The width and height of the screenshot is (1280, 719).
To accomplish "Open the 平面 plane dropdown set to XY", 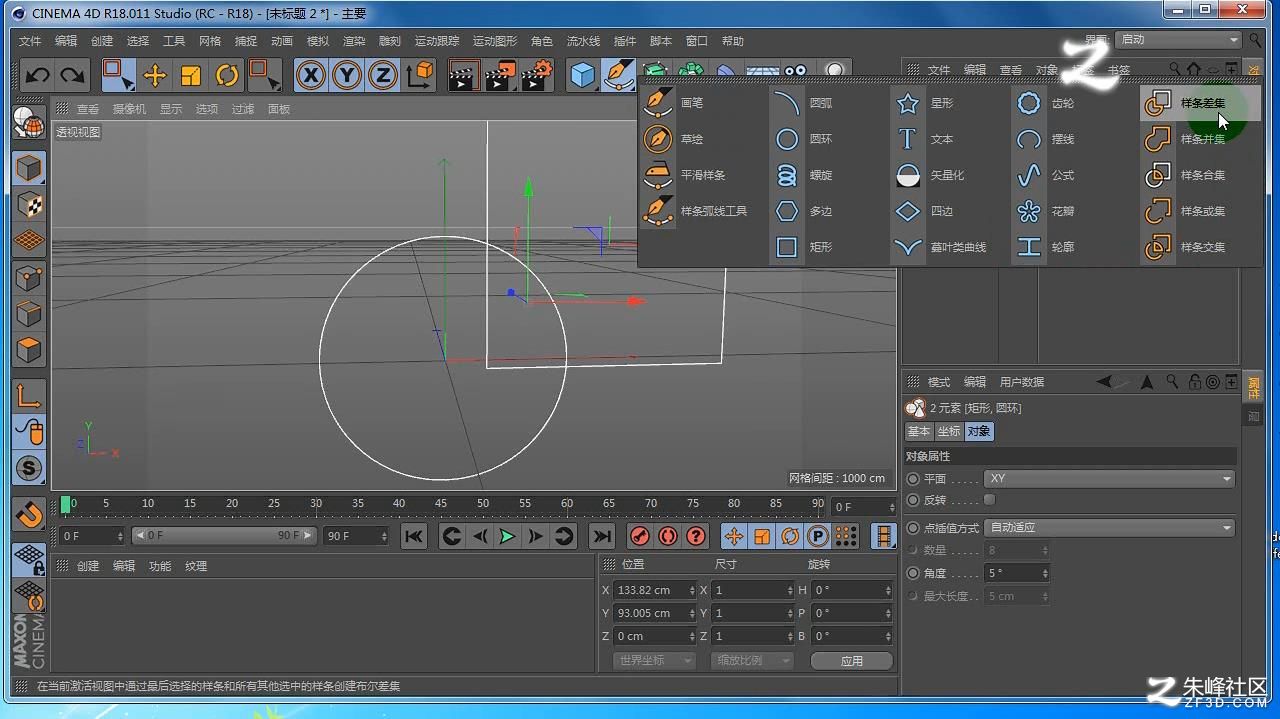I will coord(1110,479).
